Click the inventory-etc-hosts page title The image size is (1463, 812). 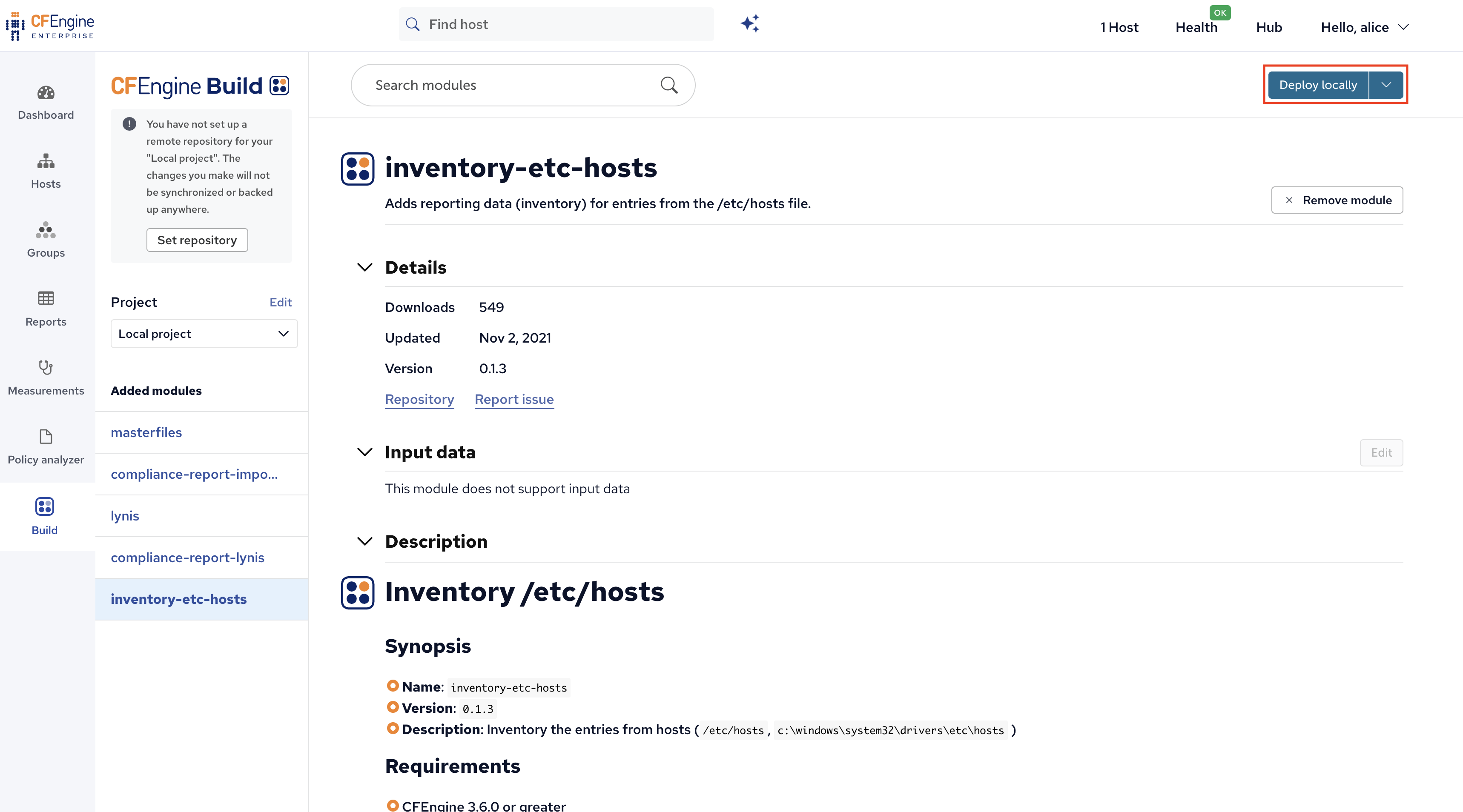click(521, 168)
